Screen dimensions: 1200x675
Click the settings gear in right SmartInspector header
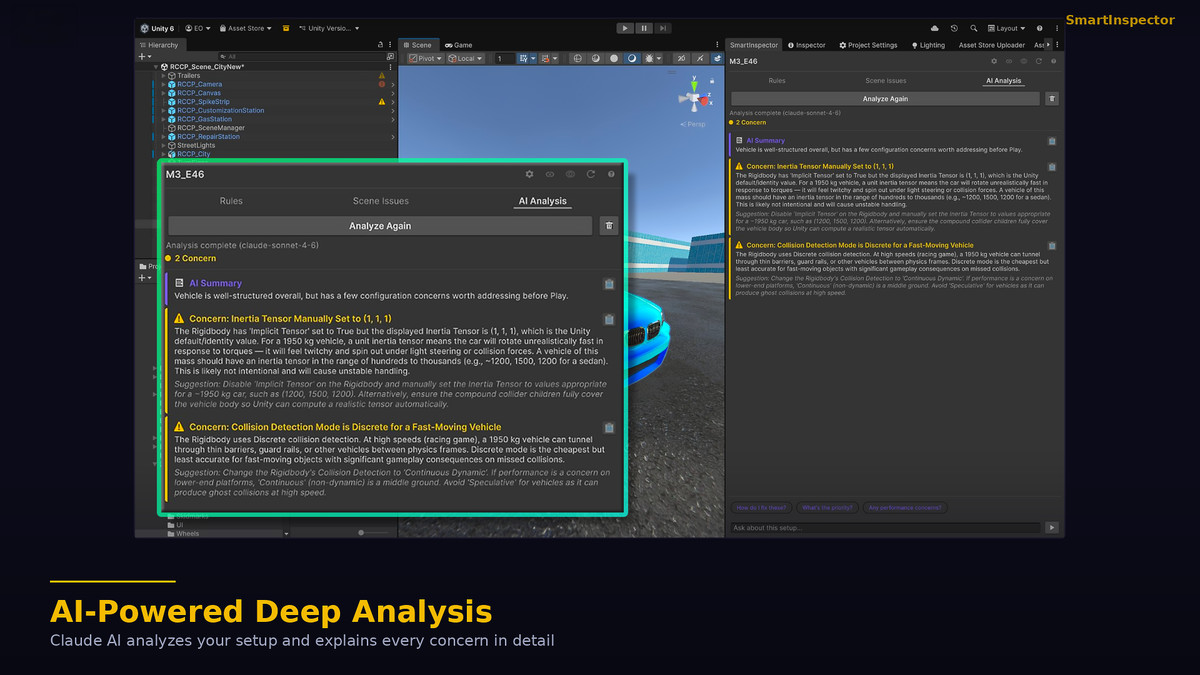(x=994, y=61)
